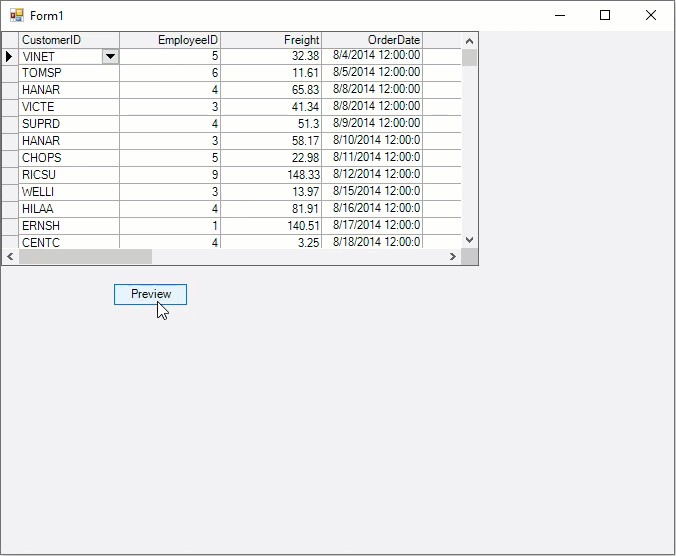Click the horizontal scrollbar thumb
This screenshot has width=676, height=556.
coord(85,257)
